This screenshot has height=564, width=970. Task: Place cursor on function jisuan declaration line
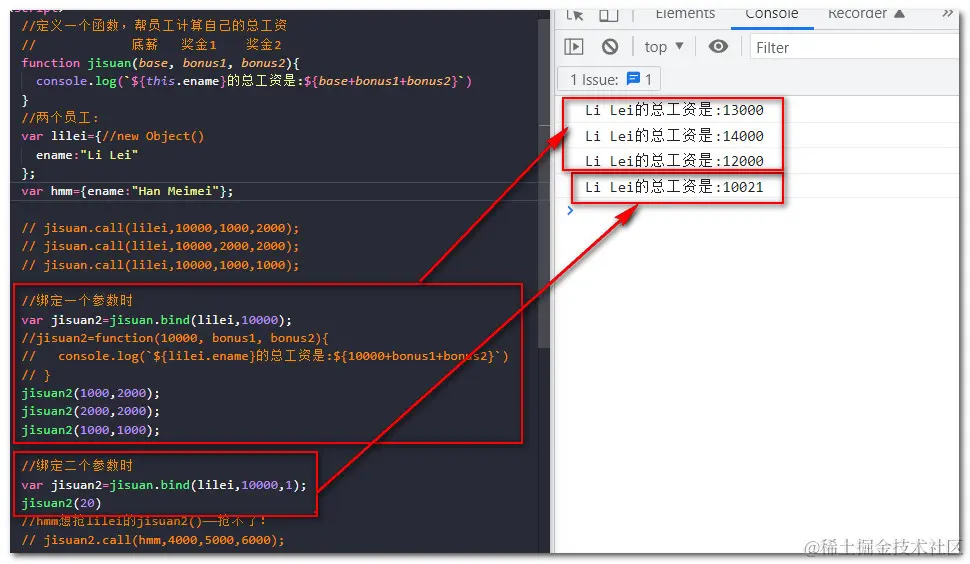coord(160,63)
